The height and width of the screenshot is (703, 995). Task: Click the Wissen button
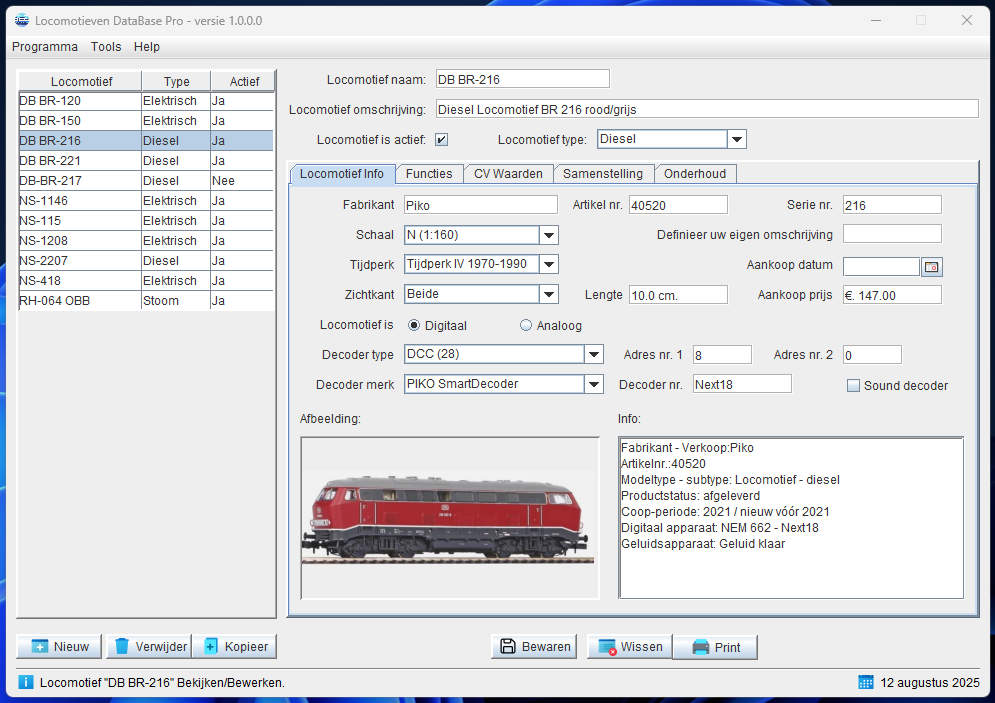click(629, 647)
